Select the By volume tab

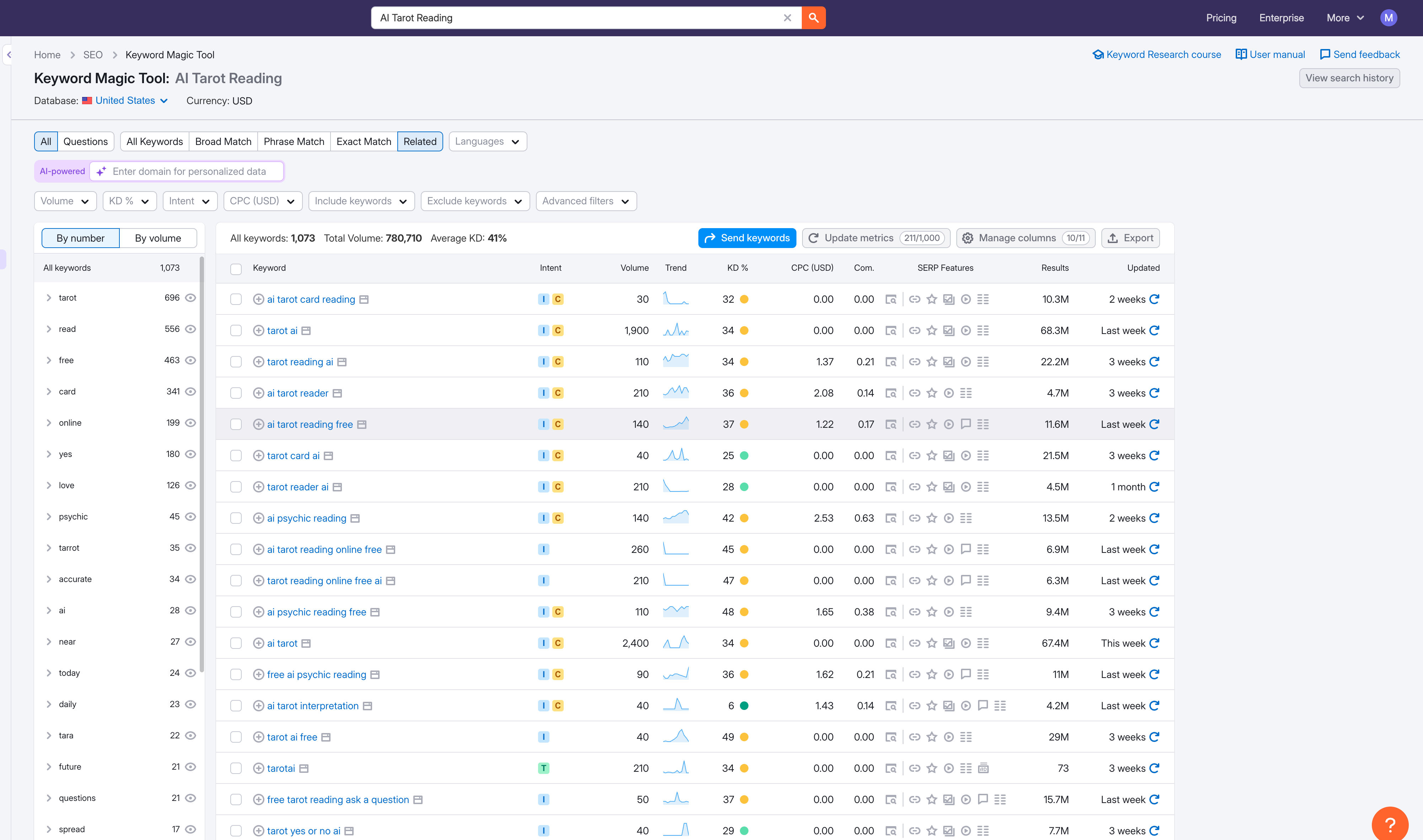(x=158, y=238)
